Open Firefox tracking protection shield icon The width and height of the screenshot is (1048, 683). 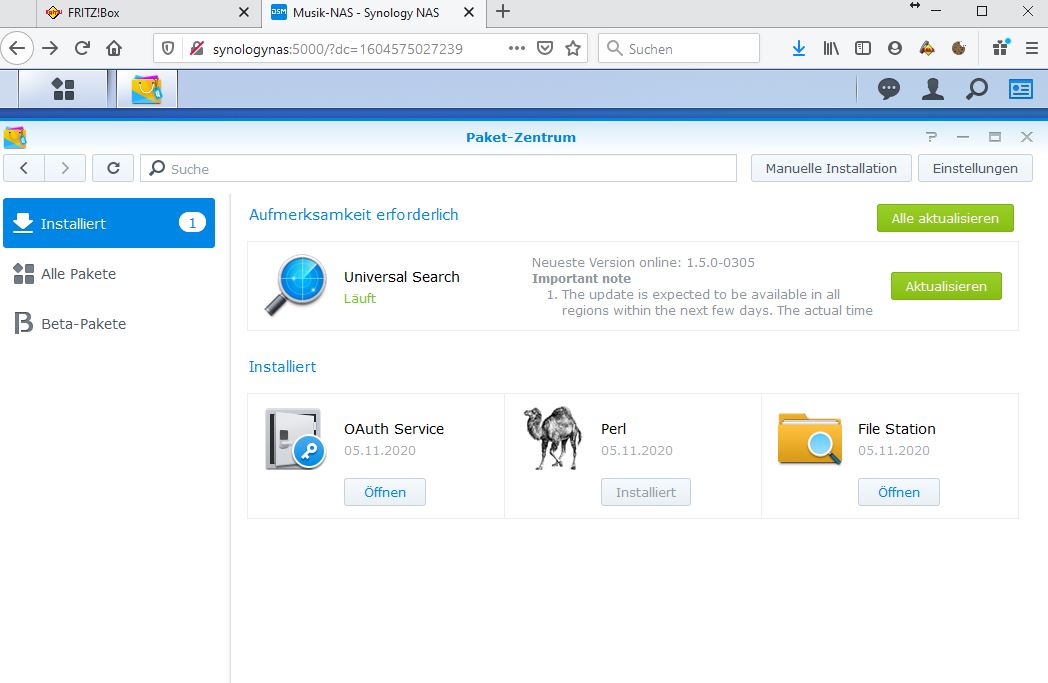168,48
